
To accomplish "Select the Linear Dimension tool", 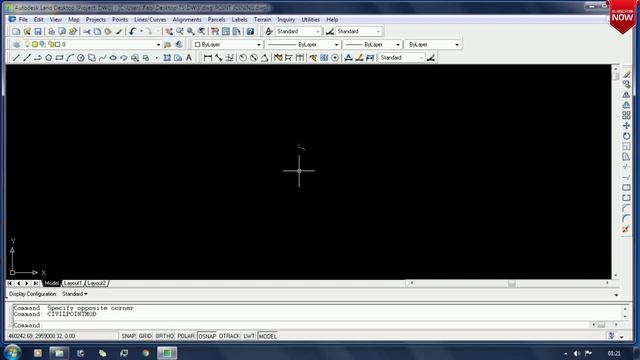I will point(208,58).
